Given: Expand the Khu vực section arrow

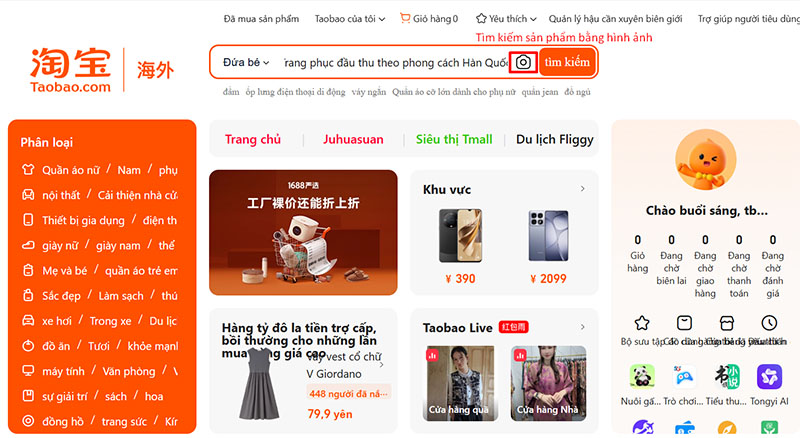Looking at the screenshot, I should pos(583,189).
